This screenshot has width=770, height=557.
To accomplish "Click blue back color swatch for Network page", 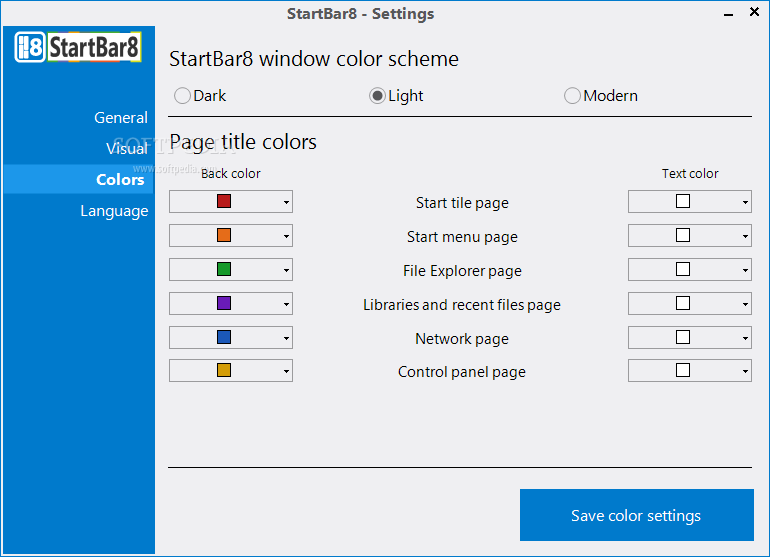I will [x=224, y=336].
